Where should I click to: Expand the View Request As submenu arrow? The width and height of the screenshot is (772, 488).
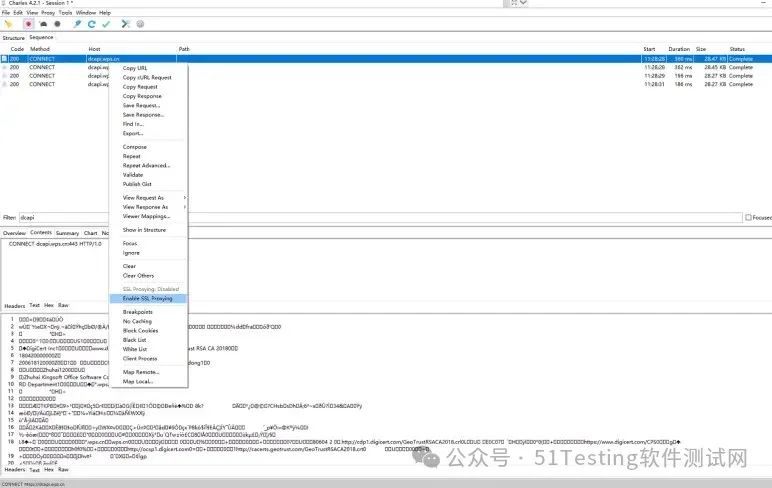tap(185, 197)
